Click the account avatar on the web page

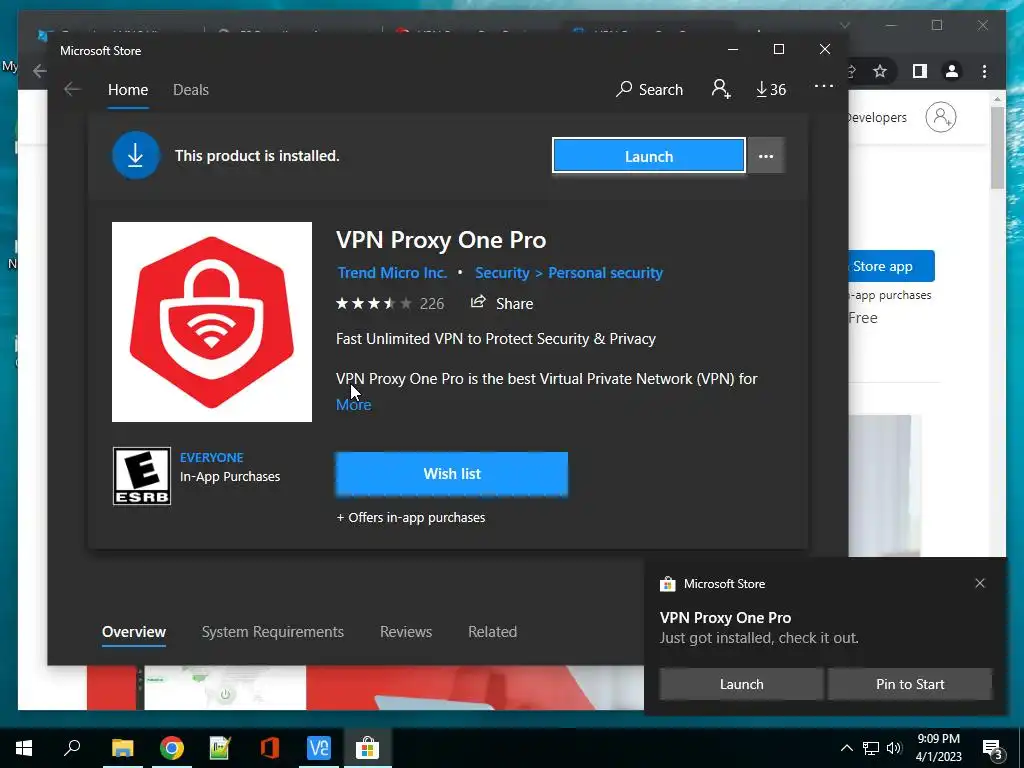coord(940,118)
